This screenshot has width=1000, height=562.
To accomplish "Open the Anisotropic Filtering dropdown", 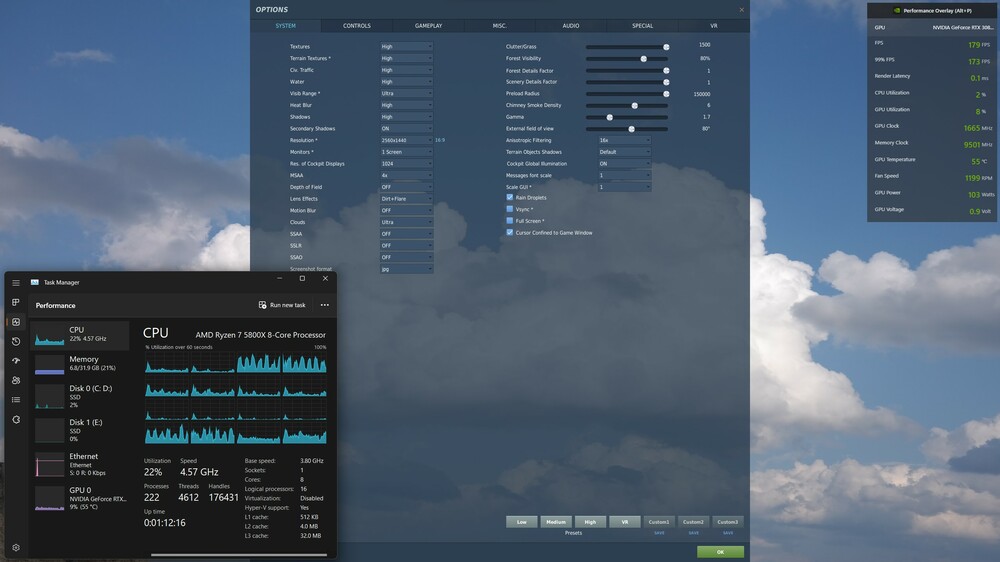I will click(624, 140).
